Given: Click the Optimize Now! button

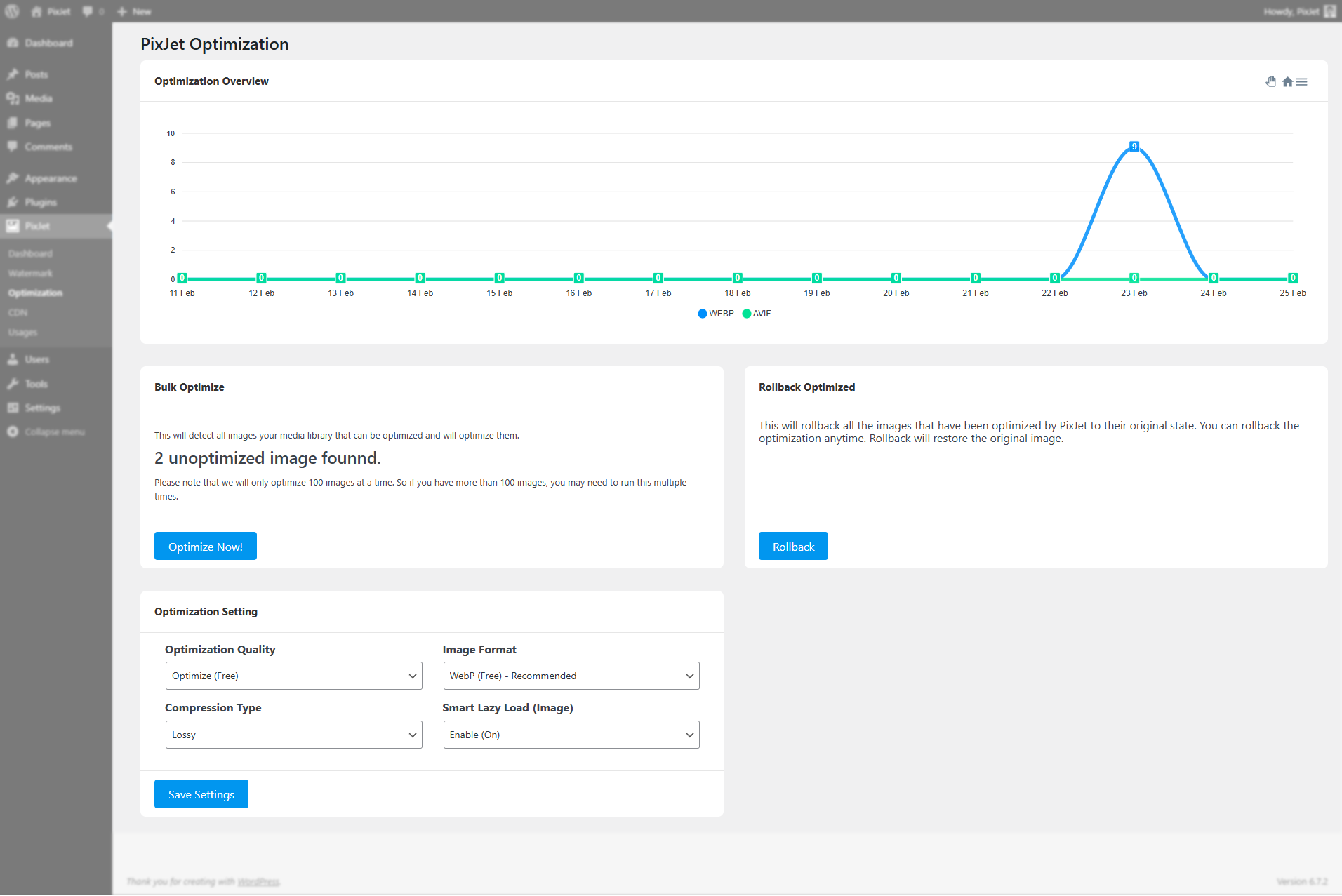Looking at the screenshot, I should pos(205,547).
